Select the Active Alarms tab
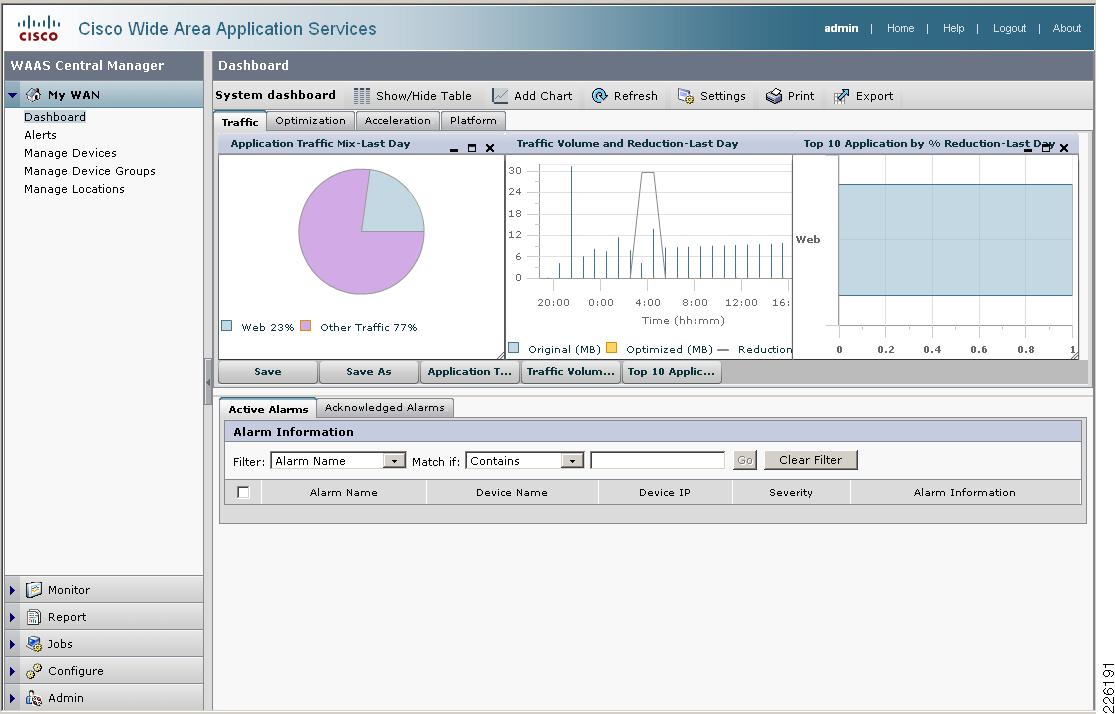Image resolution: width=1115 pixels, height=714 pixels. [268, 409]
